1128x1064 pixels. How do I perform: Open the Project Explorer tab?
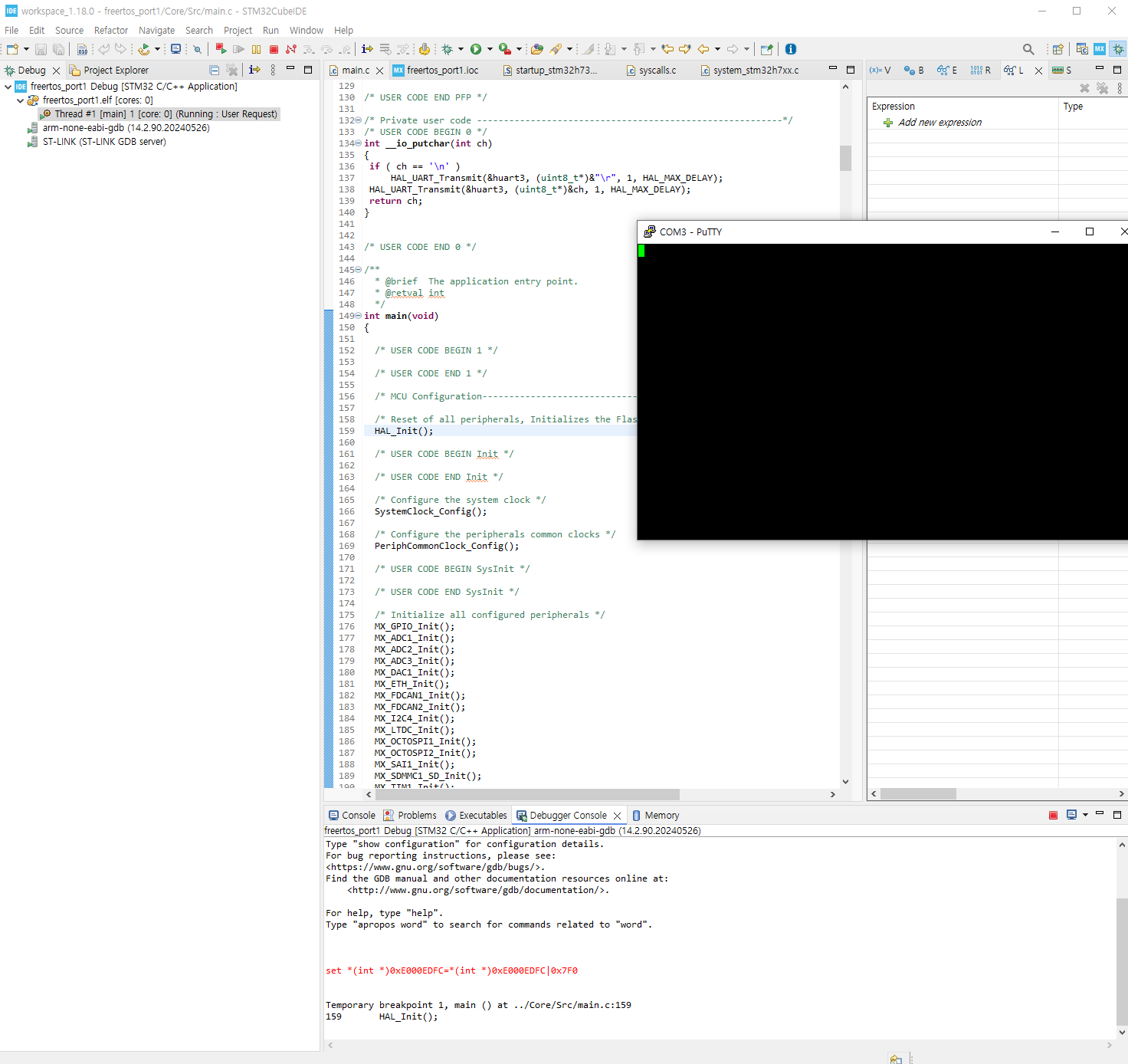point(109,71)
